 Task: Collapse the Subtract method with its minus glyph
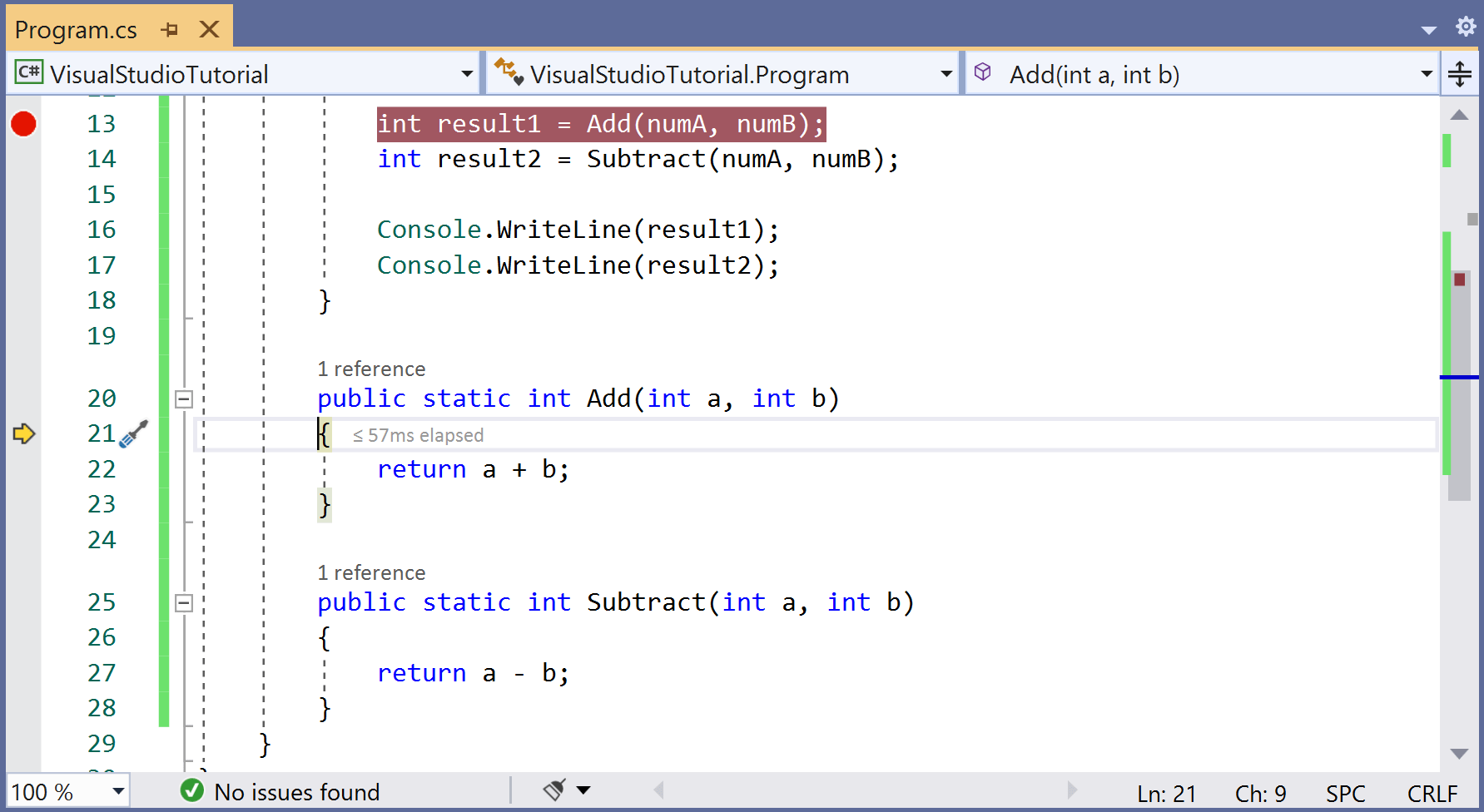[x=184, y=602]
